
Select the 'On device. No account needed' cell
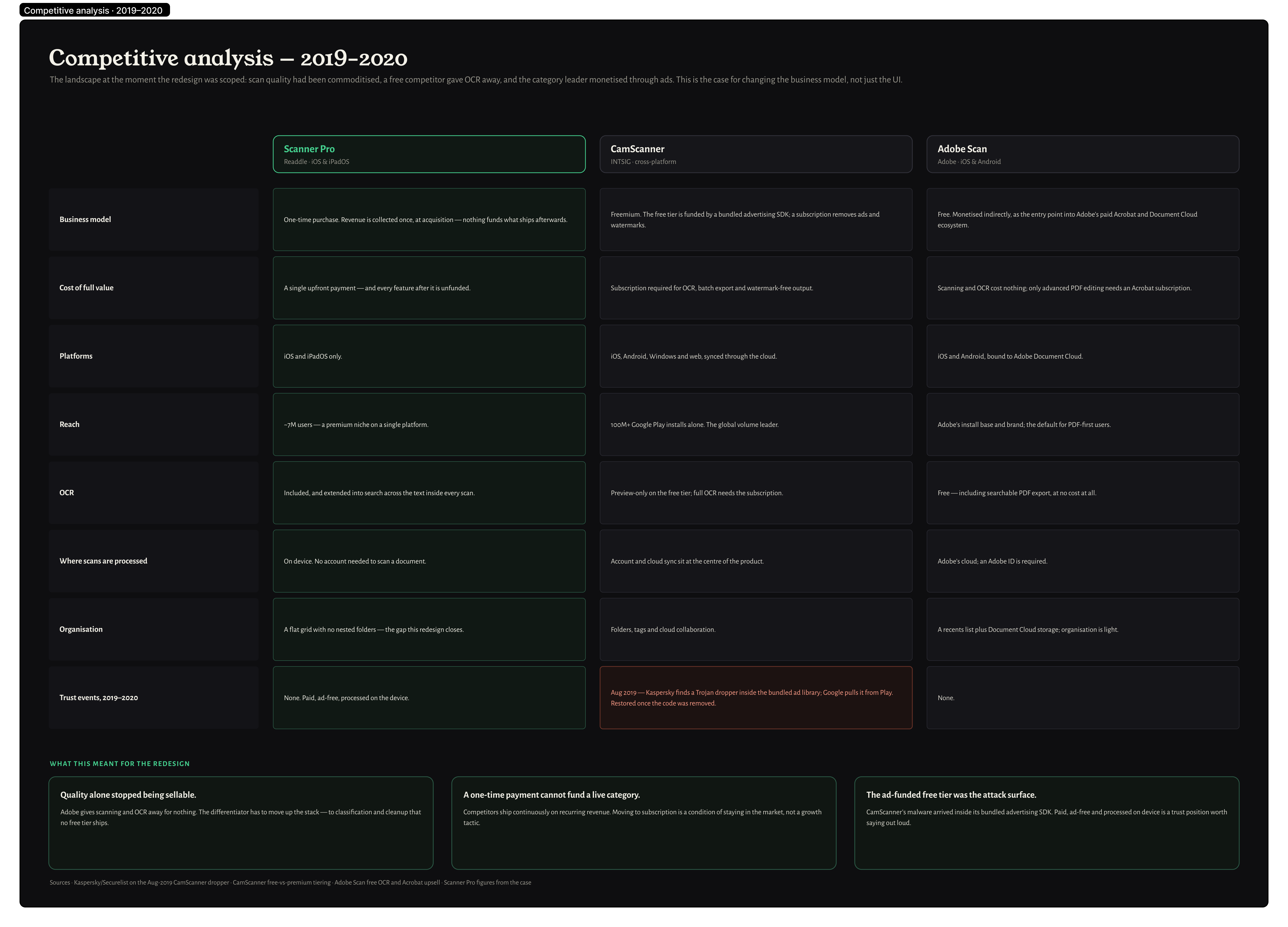tap(429, 561)
